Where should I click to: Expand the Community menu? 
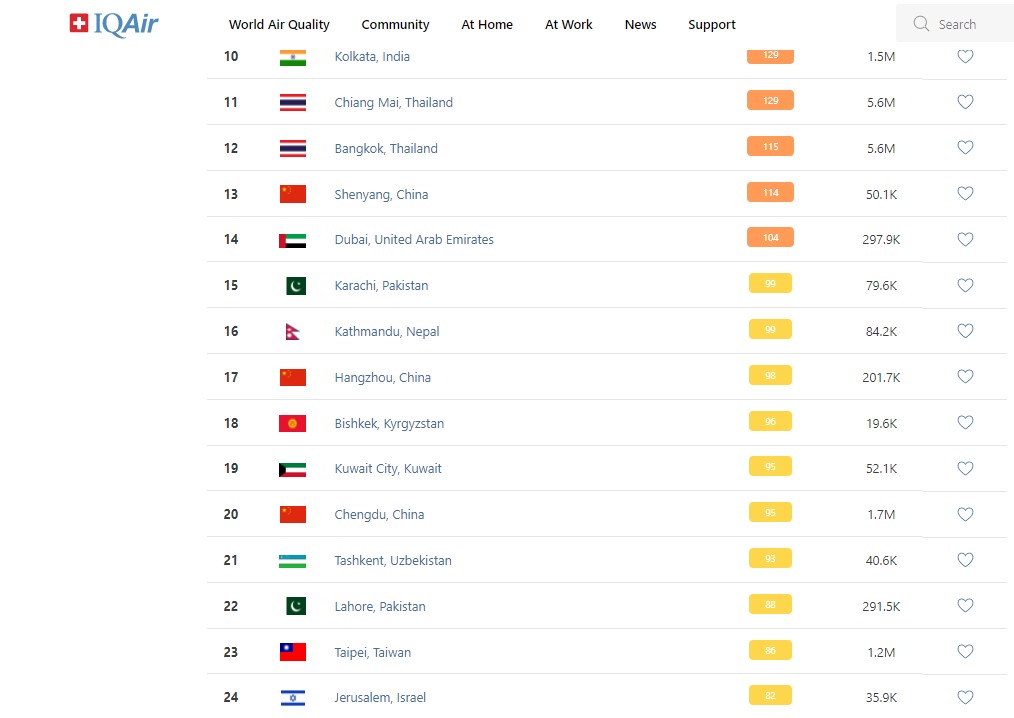[x=395, y=24]
